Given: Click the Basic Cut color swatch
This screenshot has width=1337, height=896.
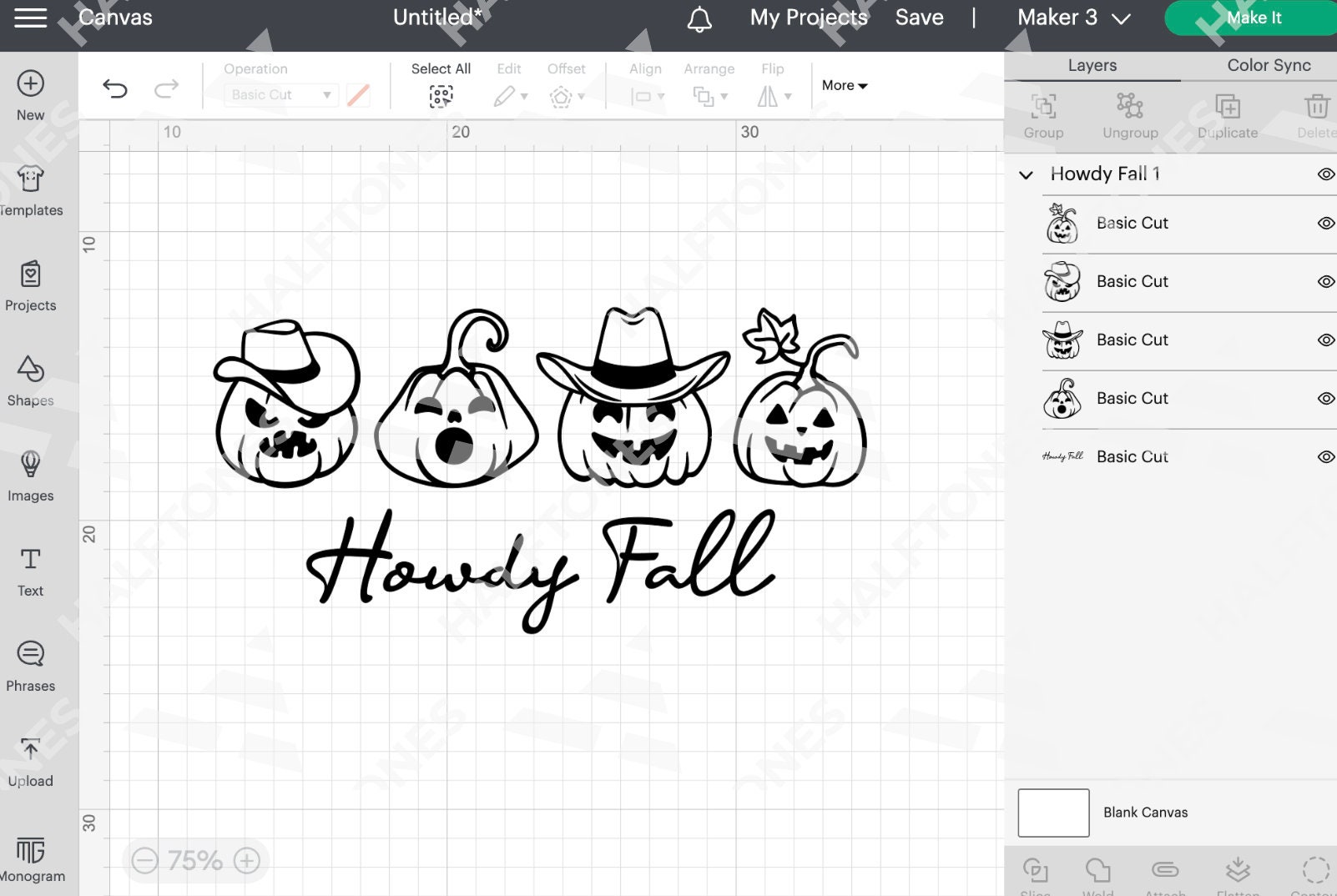Looking at the screenshot, I should tap(358, 94).
